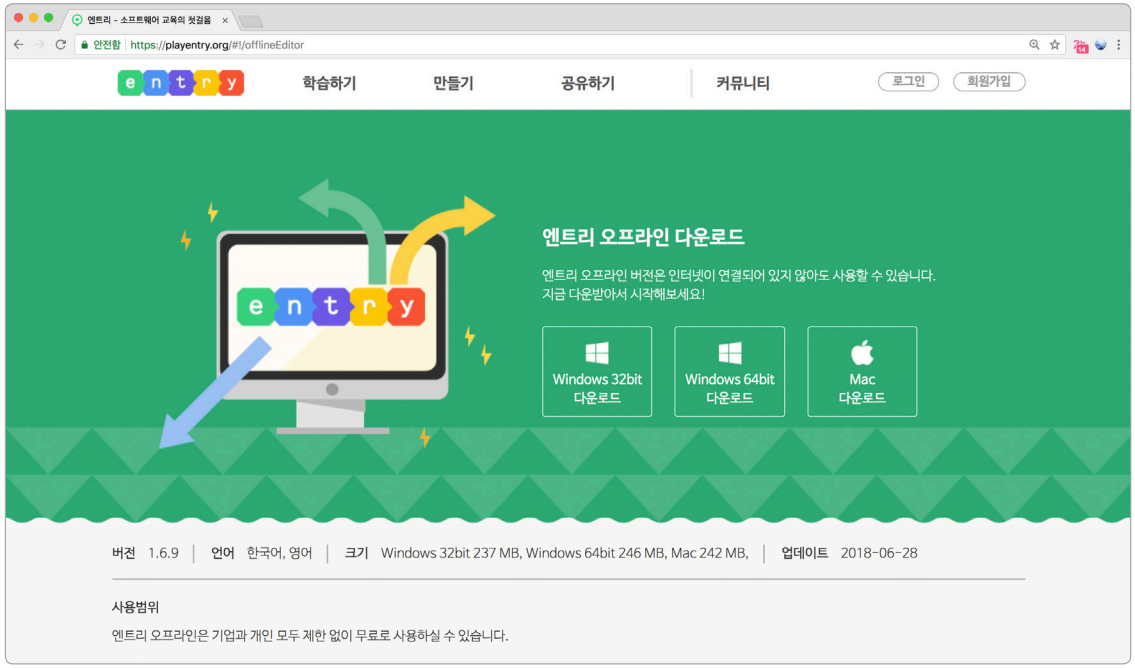1135x668 pixels.
Task: Click the green secure lock icon
Action: 85,45
